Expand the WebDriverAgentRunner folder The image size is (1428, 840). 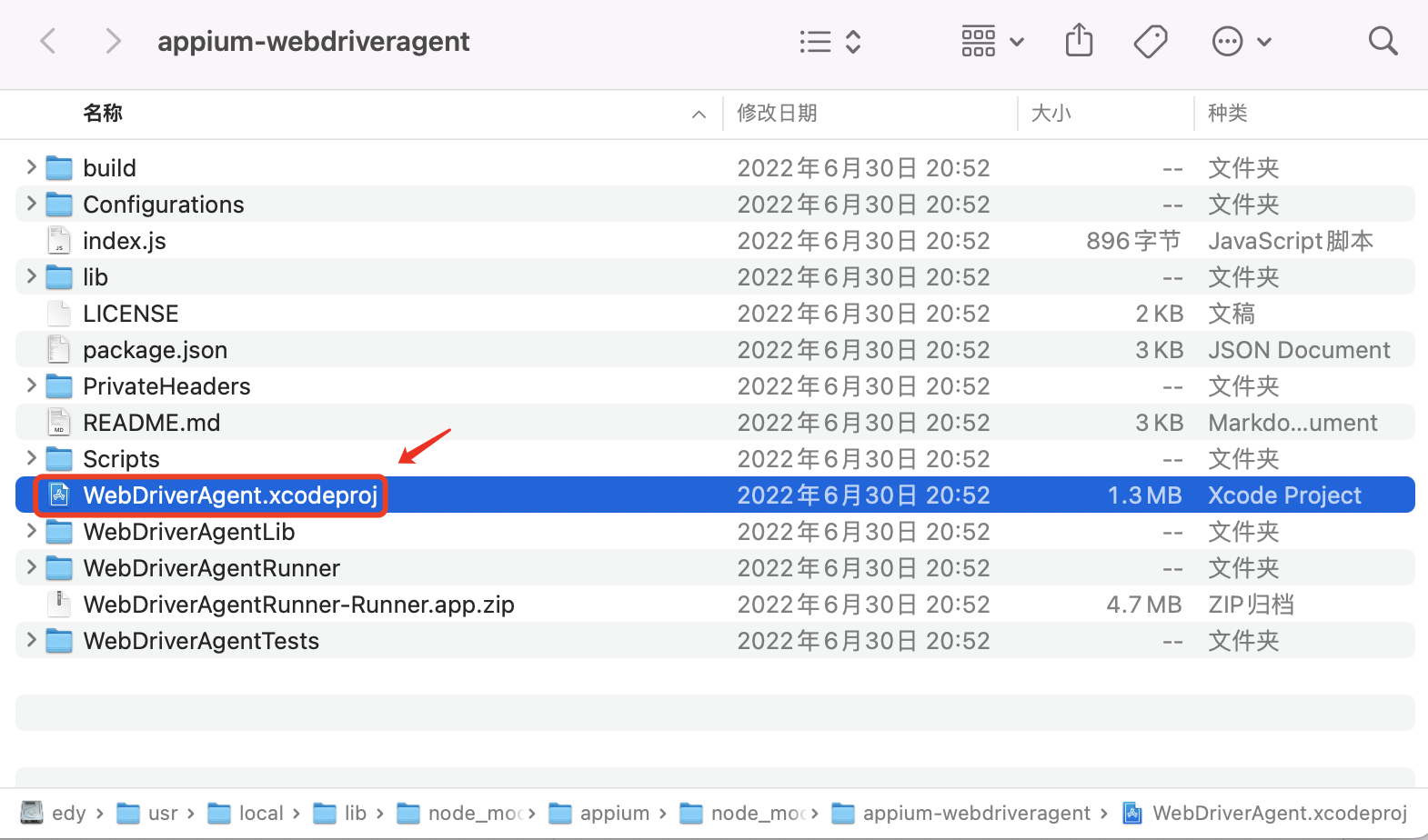coord(31,567)
